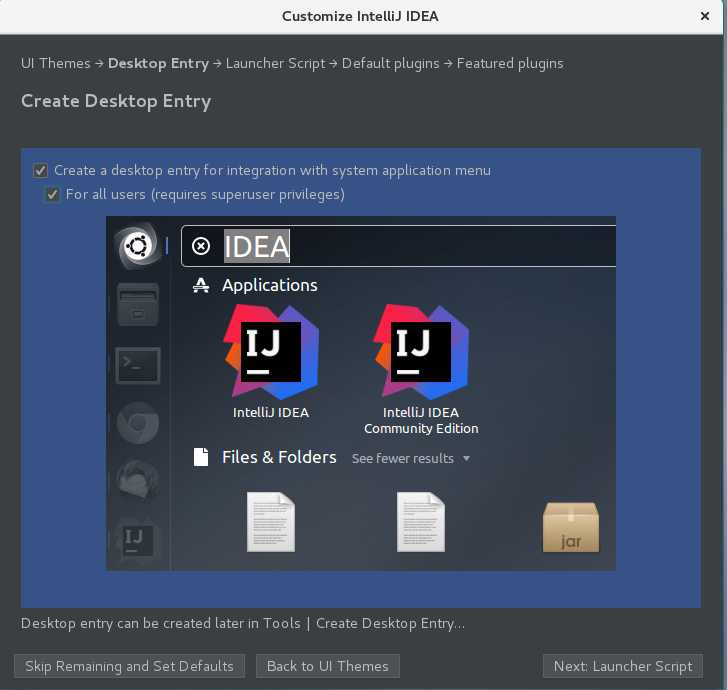Toggle the create desktop entry checkbox

tap(40, 171)
